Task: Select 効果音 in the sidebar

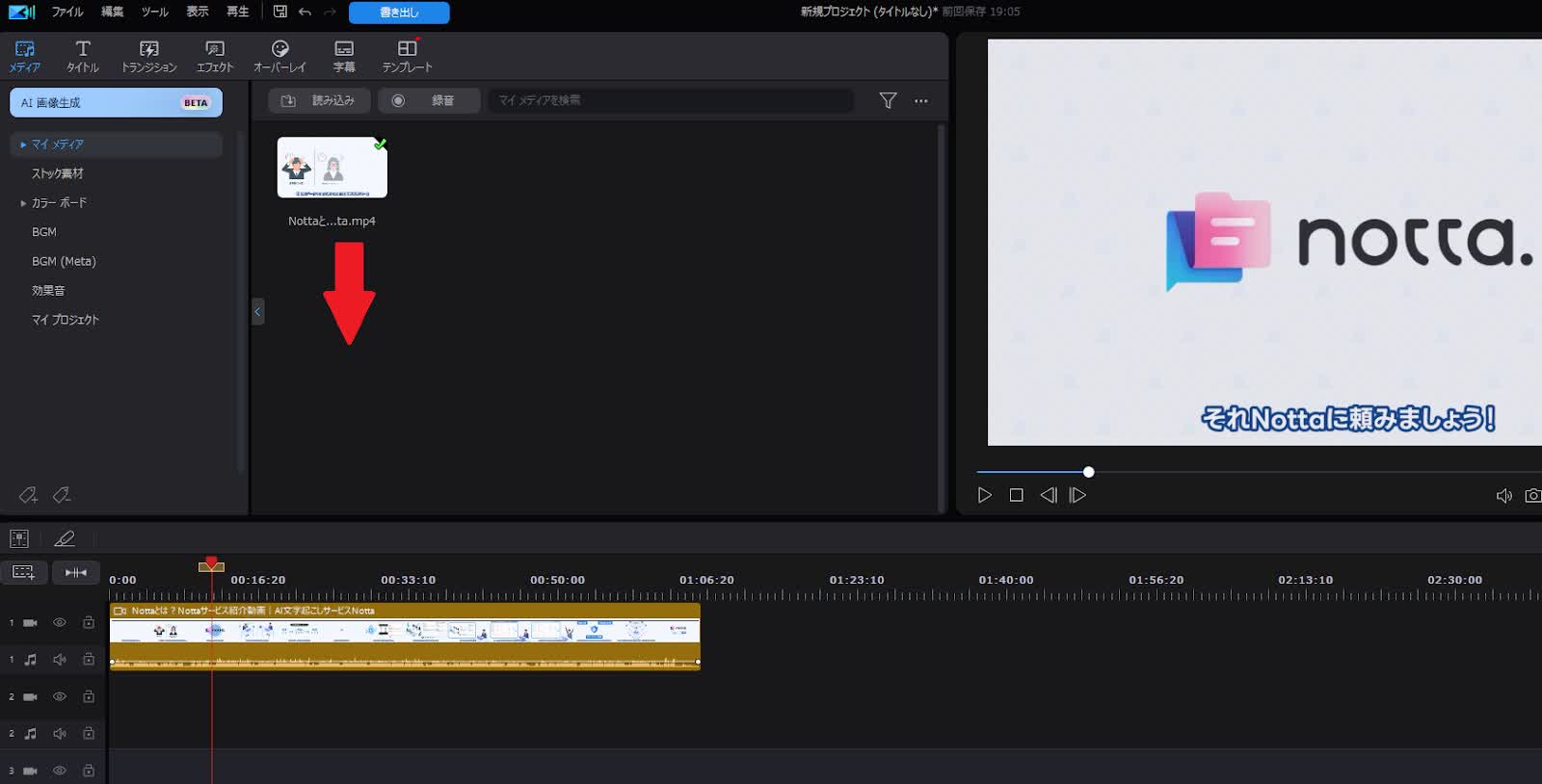Action: coord(48,290)
